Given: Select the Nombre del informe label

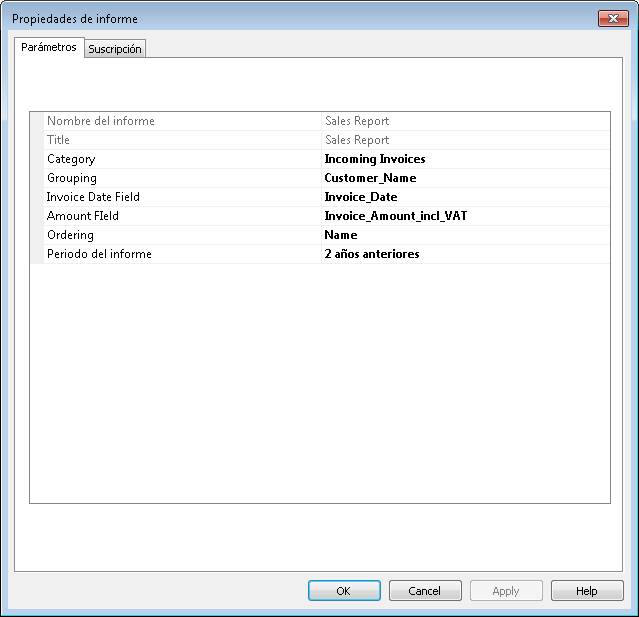Looking at the screenshot, I should [101, 121].
